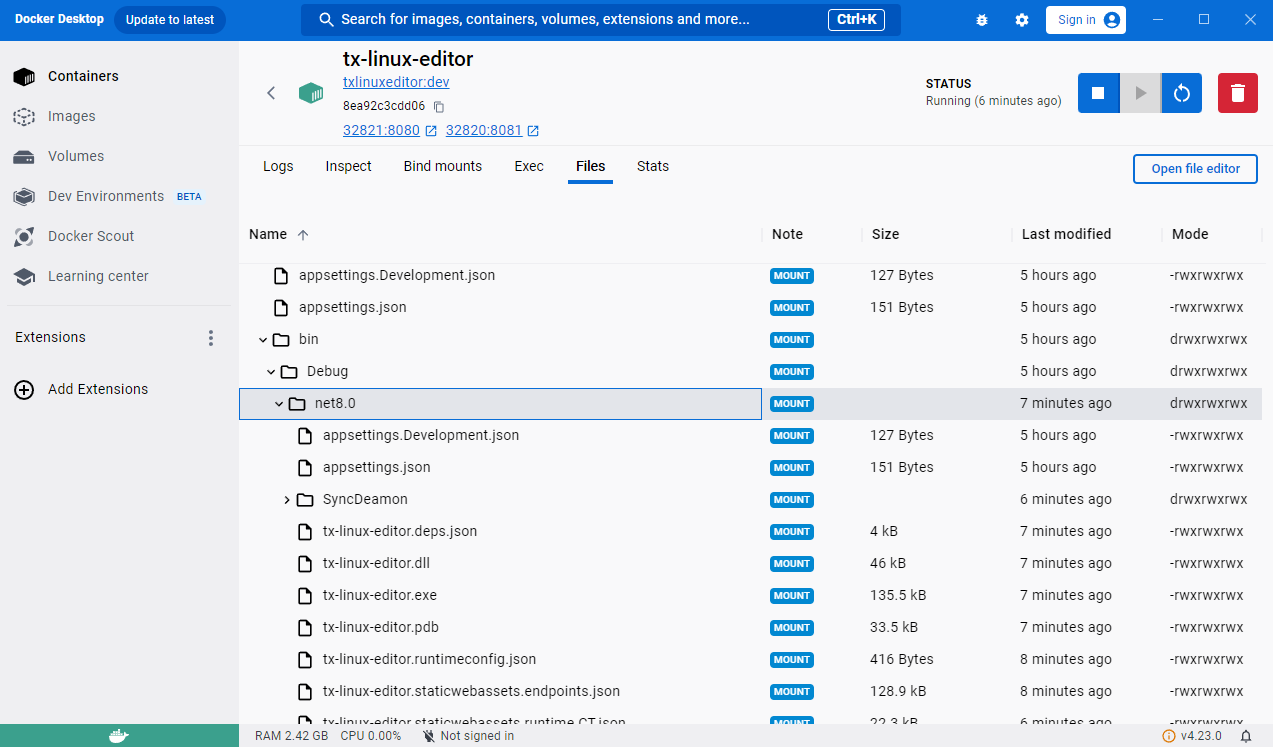
Task: Open the txlinuxeditor:dev image link
Action: click(x=396, y=82)
